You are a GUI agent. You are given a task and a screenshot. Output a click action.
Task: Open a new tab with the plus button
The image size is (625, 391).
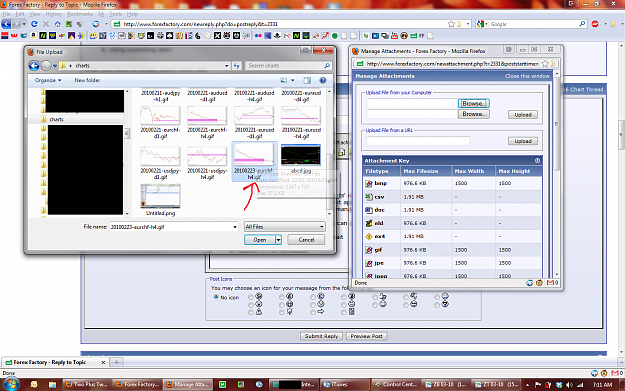tap(116, 362)
